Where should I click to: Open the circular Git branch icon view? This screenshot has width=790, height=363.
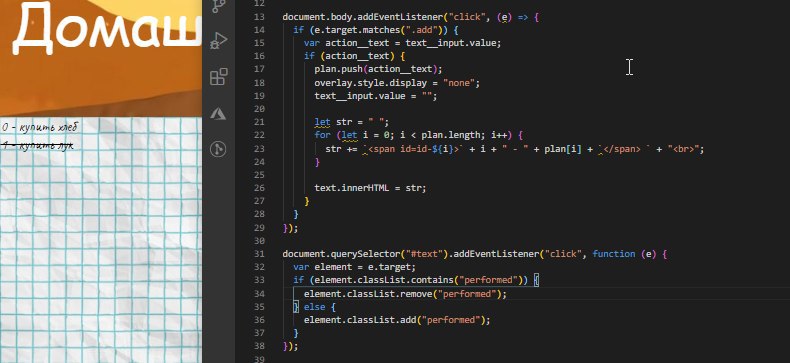coord(218,149)
